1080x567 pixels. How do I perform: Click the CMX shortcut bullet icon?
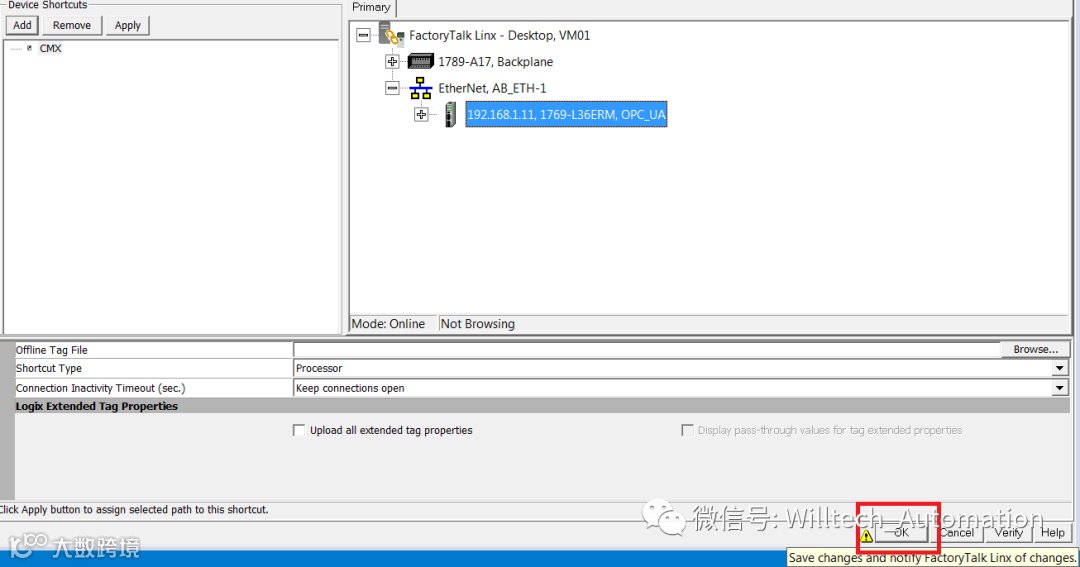[x=29, y=48]
